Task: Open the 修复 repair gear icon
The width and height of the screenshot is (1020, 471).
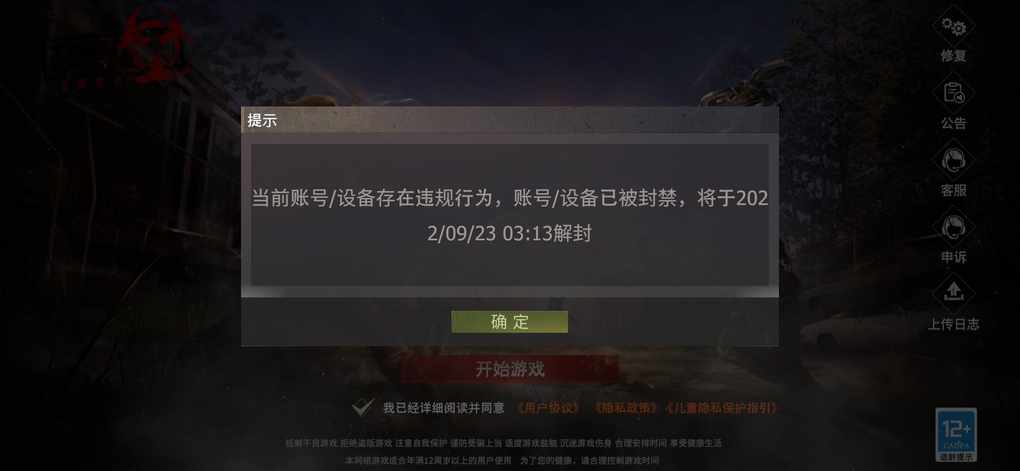Action: 954,27
